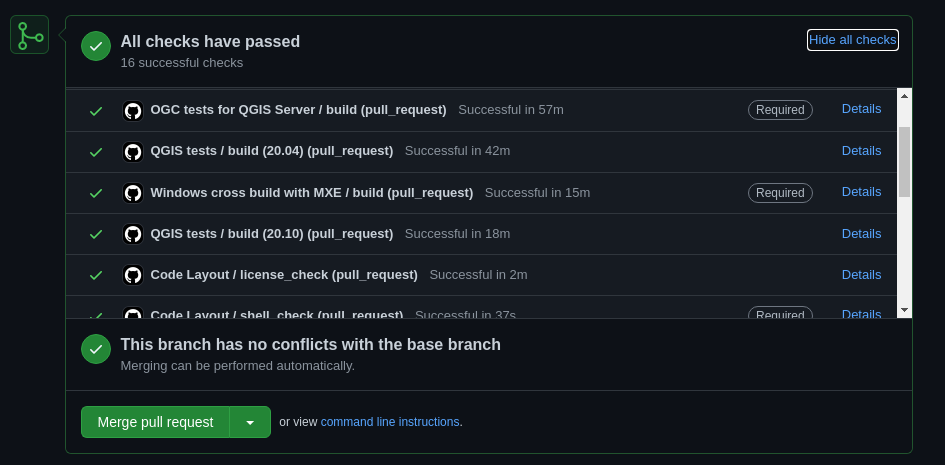Image resolution: width=945 pixels, height=465 pixels.
Task: Click scrollbar down arrow in checks list
Action: point(904,310)
